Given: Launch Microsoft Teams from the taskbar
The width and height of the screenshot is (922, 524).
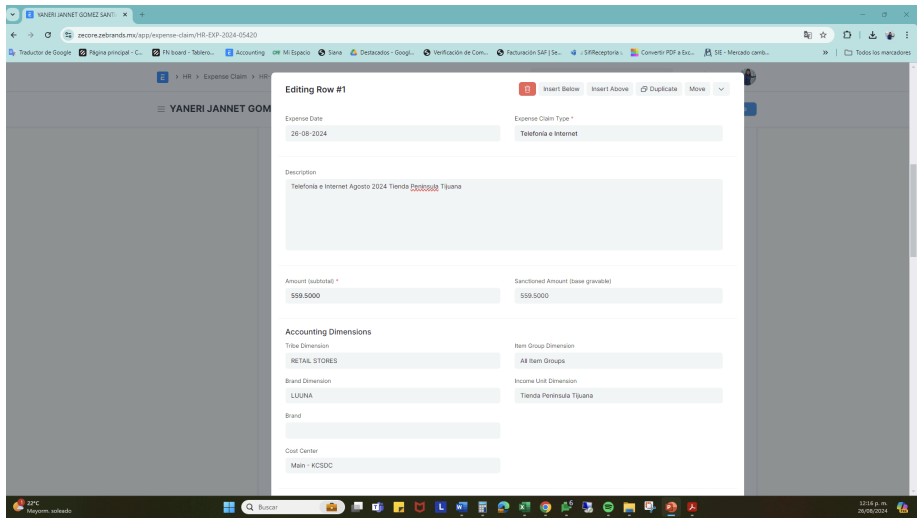Looking at the screenshot, I should tap(376, 507).
